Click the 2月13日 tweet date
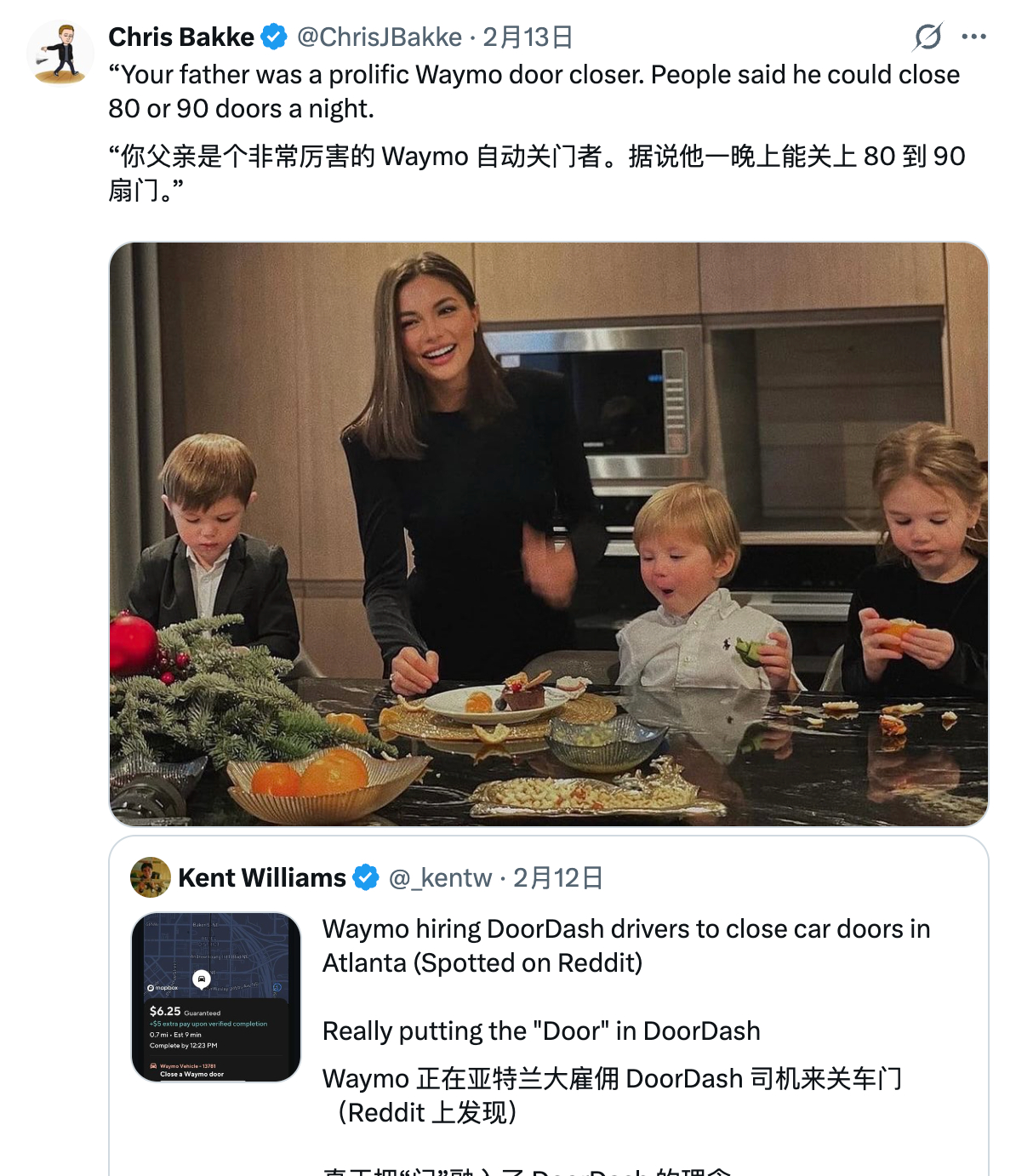This screenshot has width=1016, height=1176. coord(527,37)
